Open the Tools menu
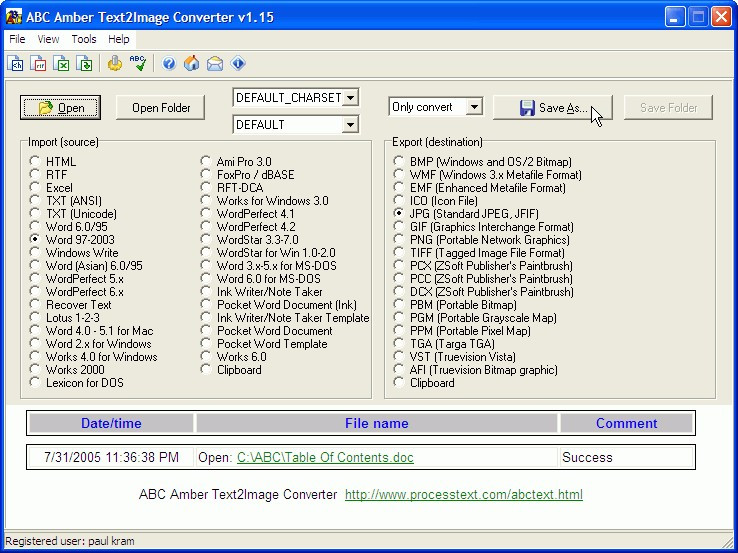This screenshot has width=738, height=553. point(84,39)
